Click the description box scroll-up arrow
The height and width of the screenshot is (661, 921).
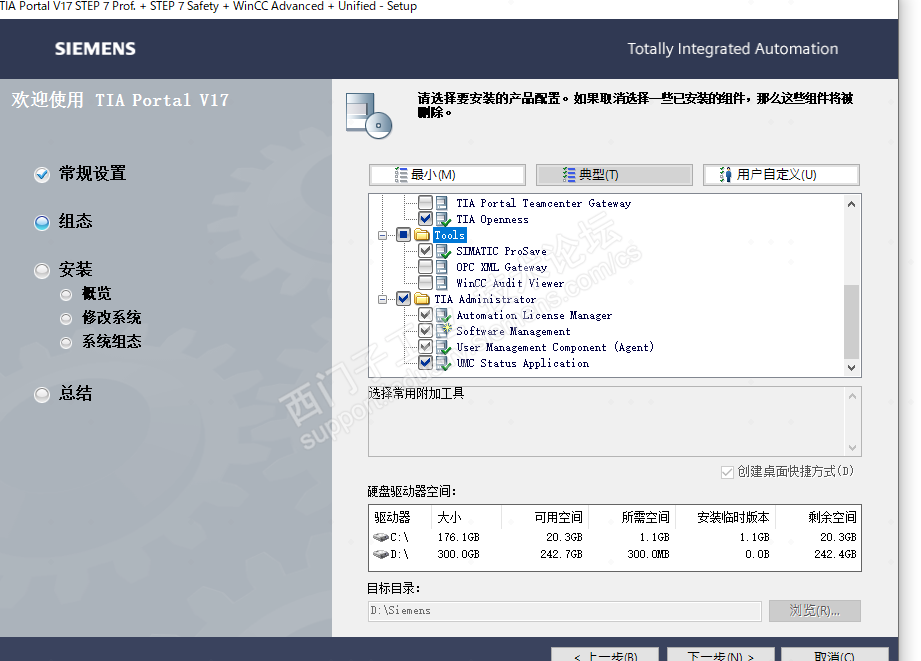pos(852,396)
